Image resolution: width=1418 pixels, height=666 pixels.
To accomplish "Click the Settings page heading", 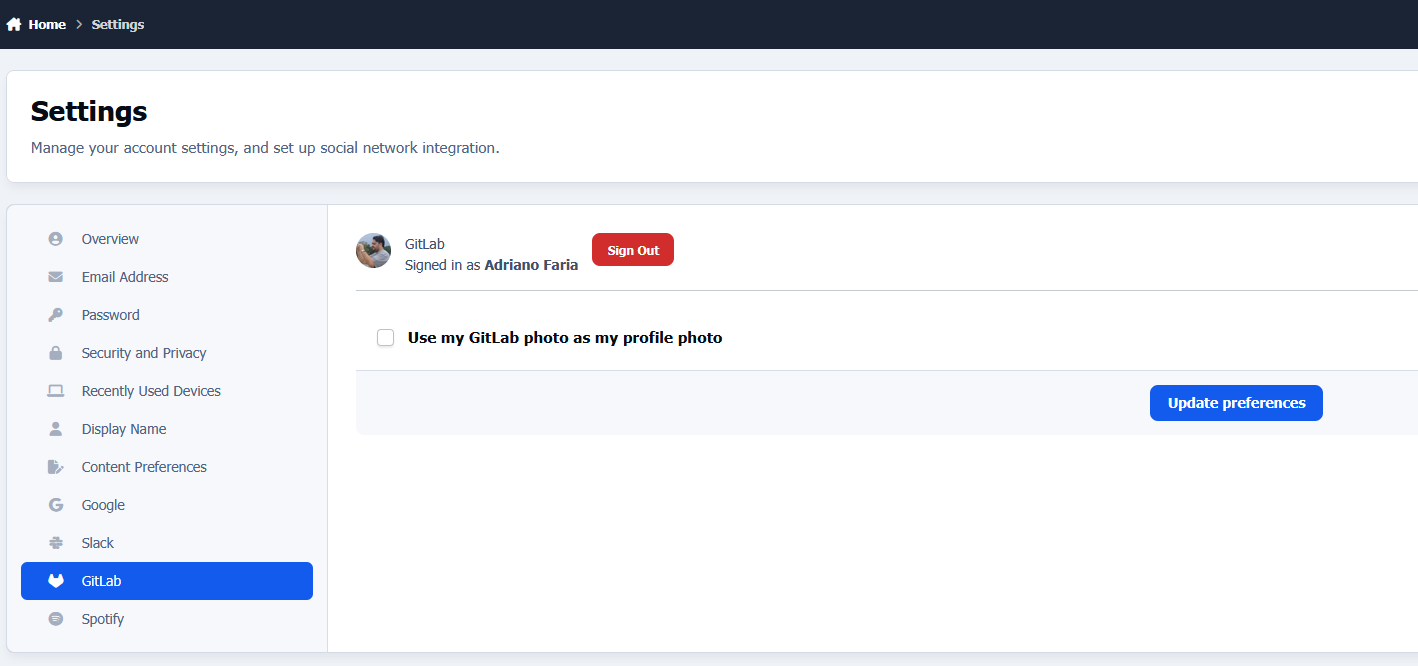I will coord(89,111).
